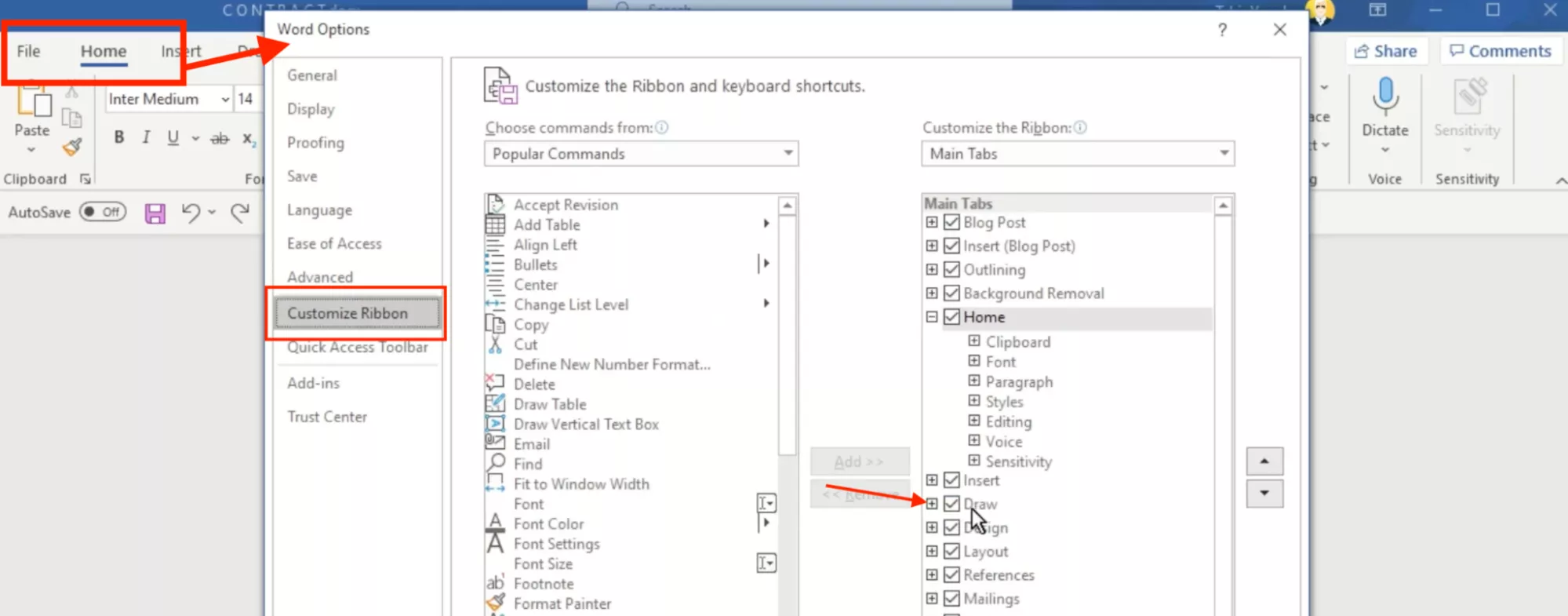Click the Add button between command lists
Screen dimensions: 1568x616
[x=859, y=461]
